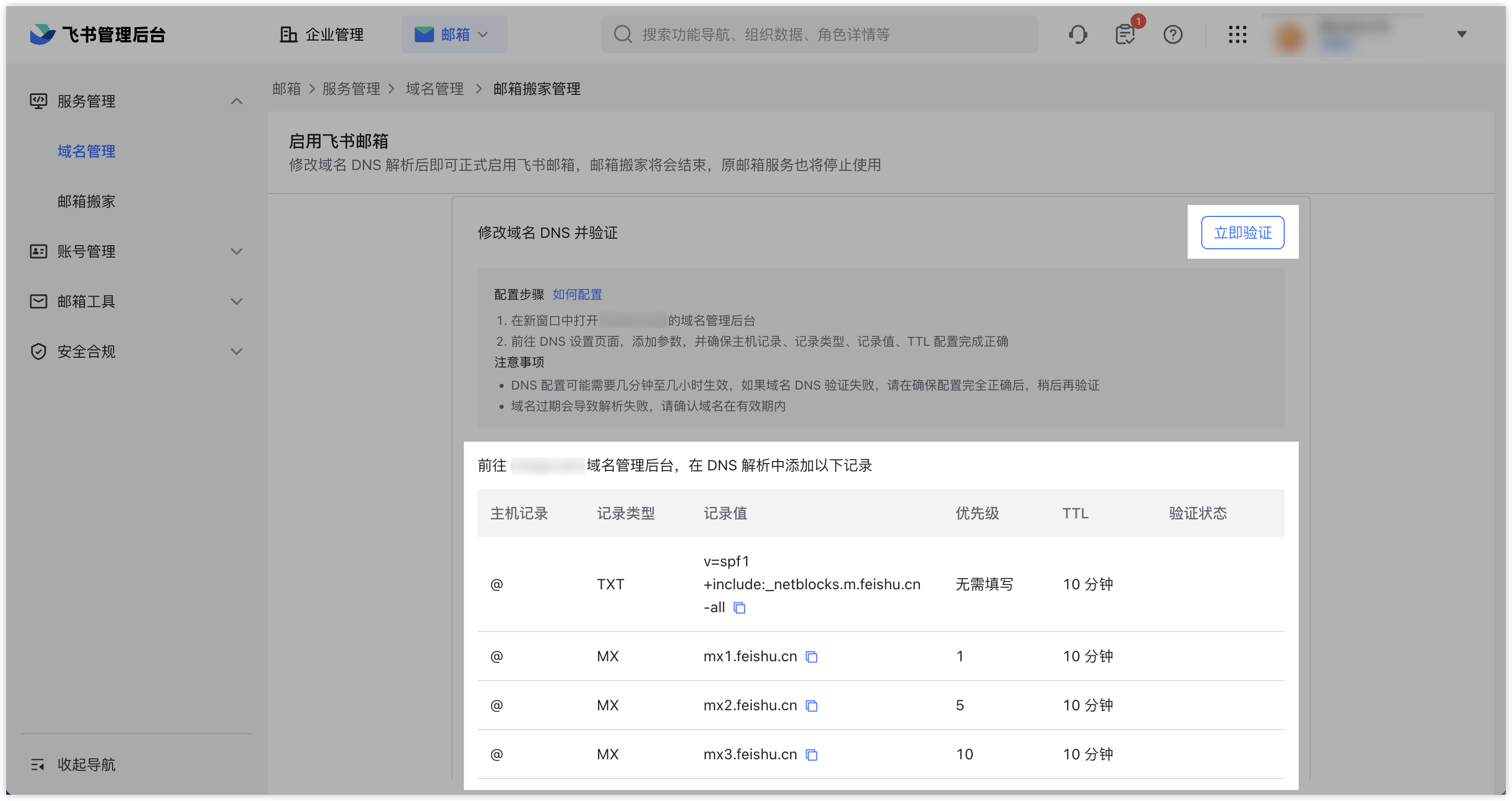The width and height of the screenshot is (1512, 801).
Task: Select the 无需填写 priority cell
Action: 984,584
